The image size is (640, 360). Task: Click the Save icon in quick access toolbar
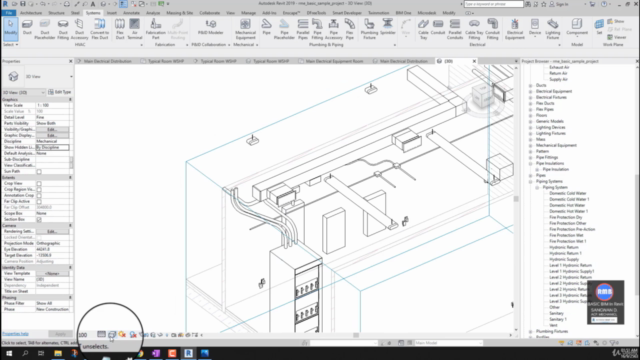click(23, 4)
